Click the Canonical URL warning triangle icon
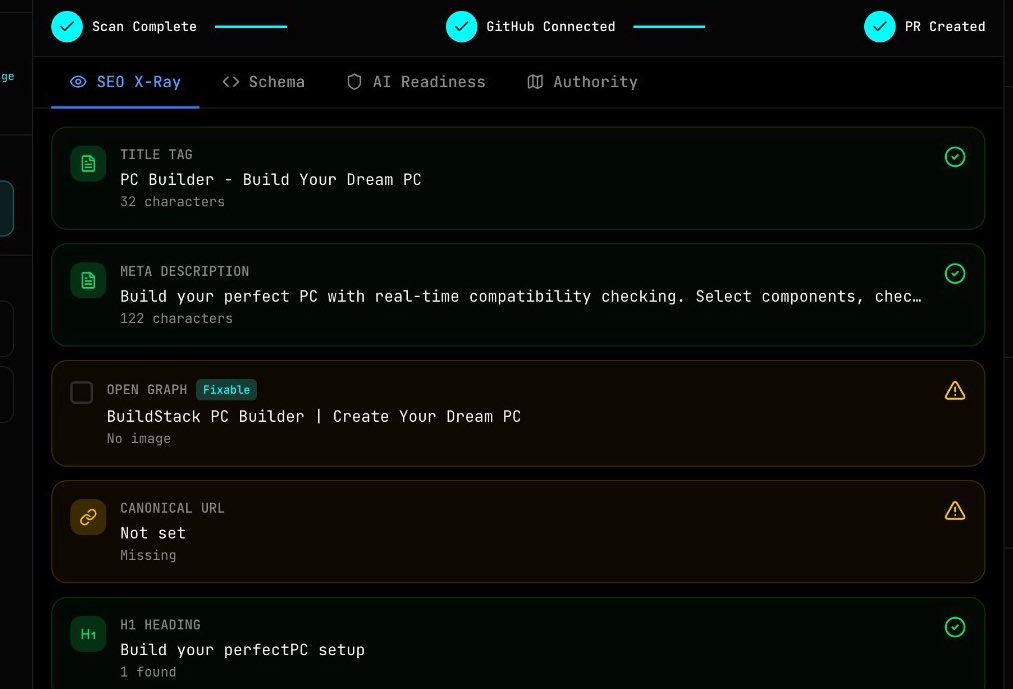 pyautogui.click(x=955, y=511)
